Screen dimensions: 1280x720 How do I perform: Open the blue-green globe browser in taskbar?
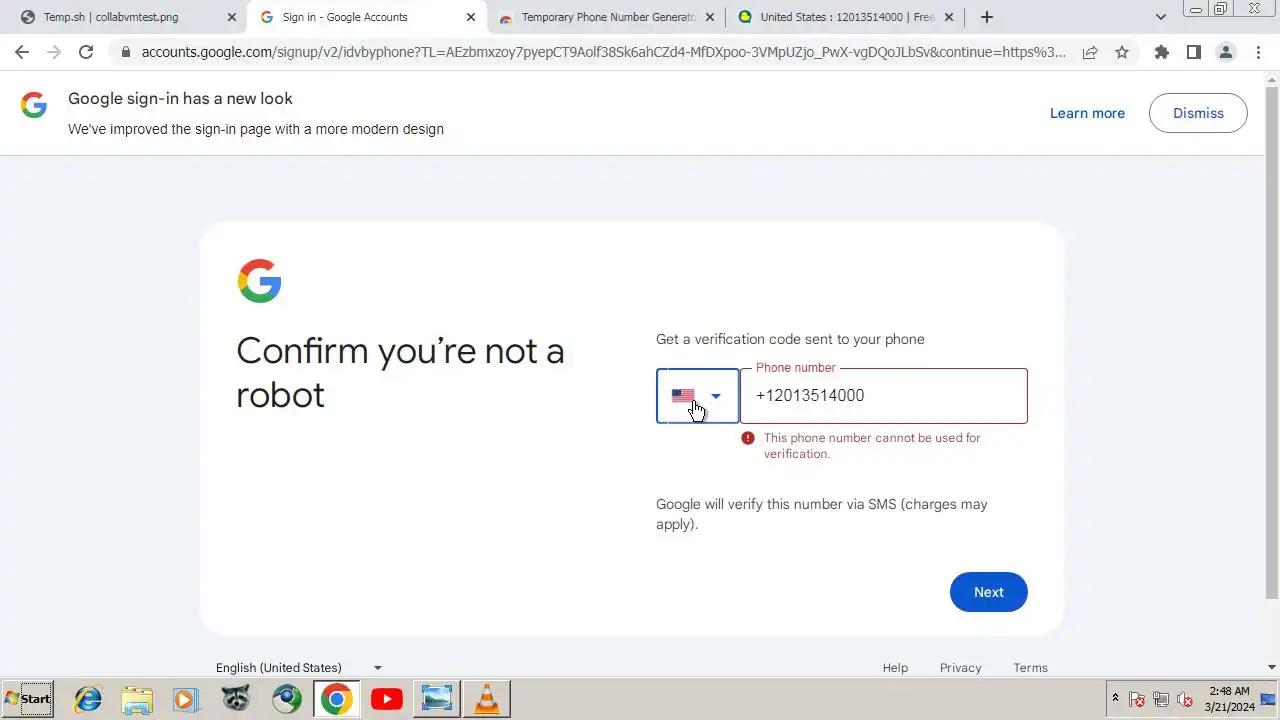pyautogui.click(x=286, y=699)
